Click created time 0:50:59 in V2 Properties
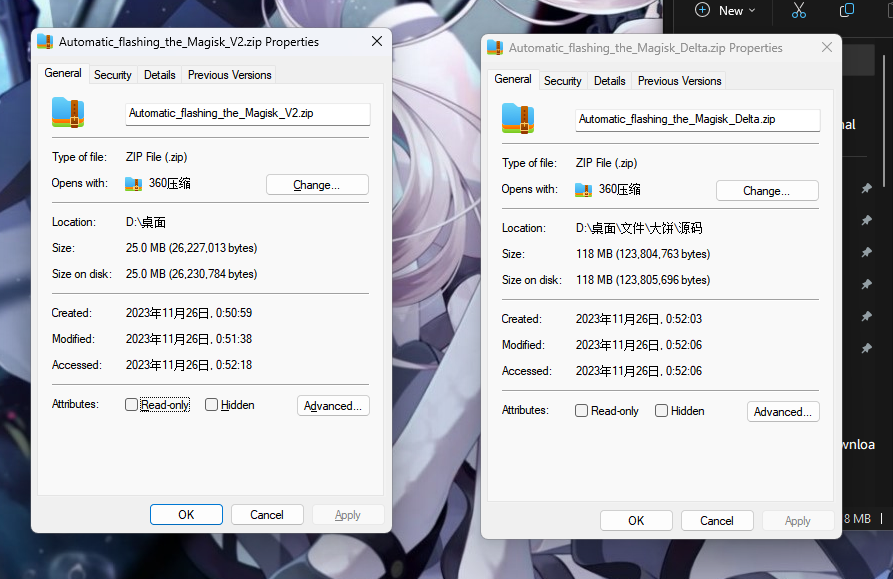893x579 pixels. (x=189, y=313)
